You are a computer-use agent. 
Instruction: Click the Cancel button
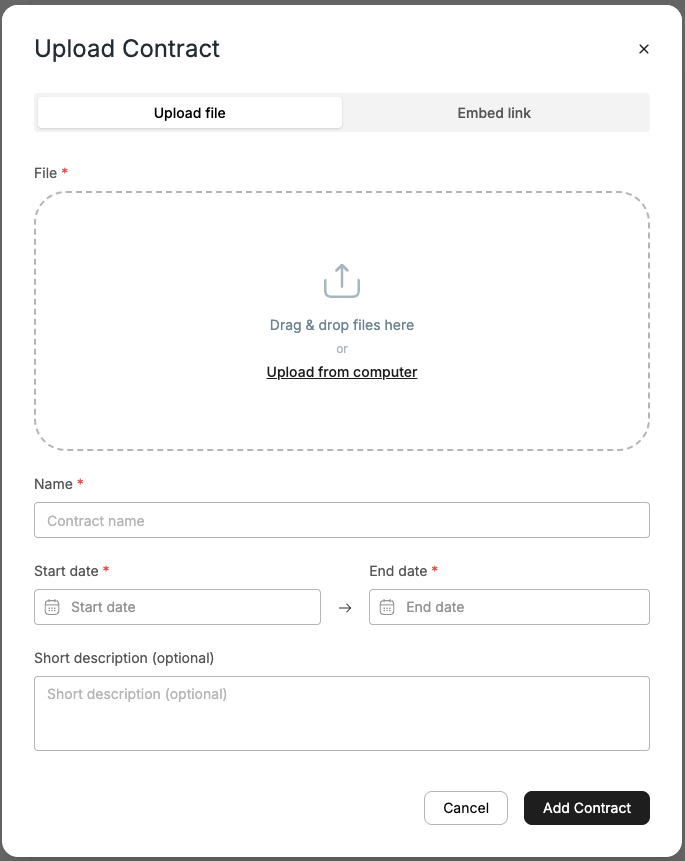pyautogui.click(x=466, y=808)
